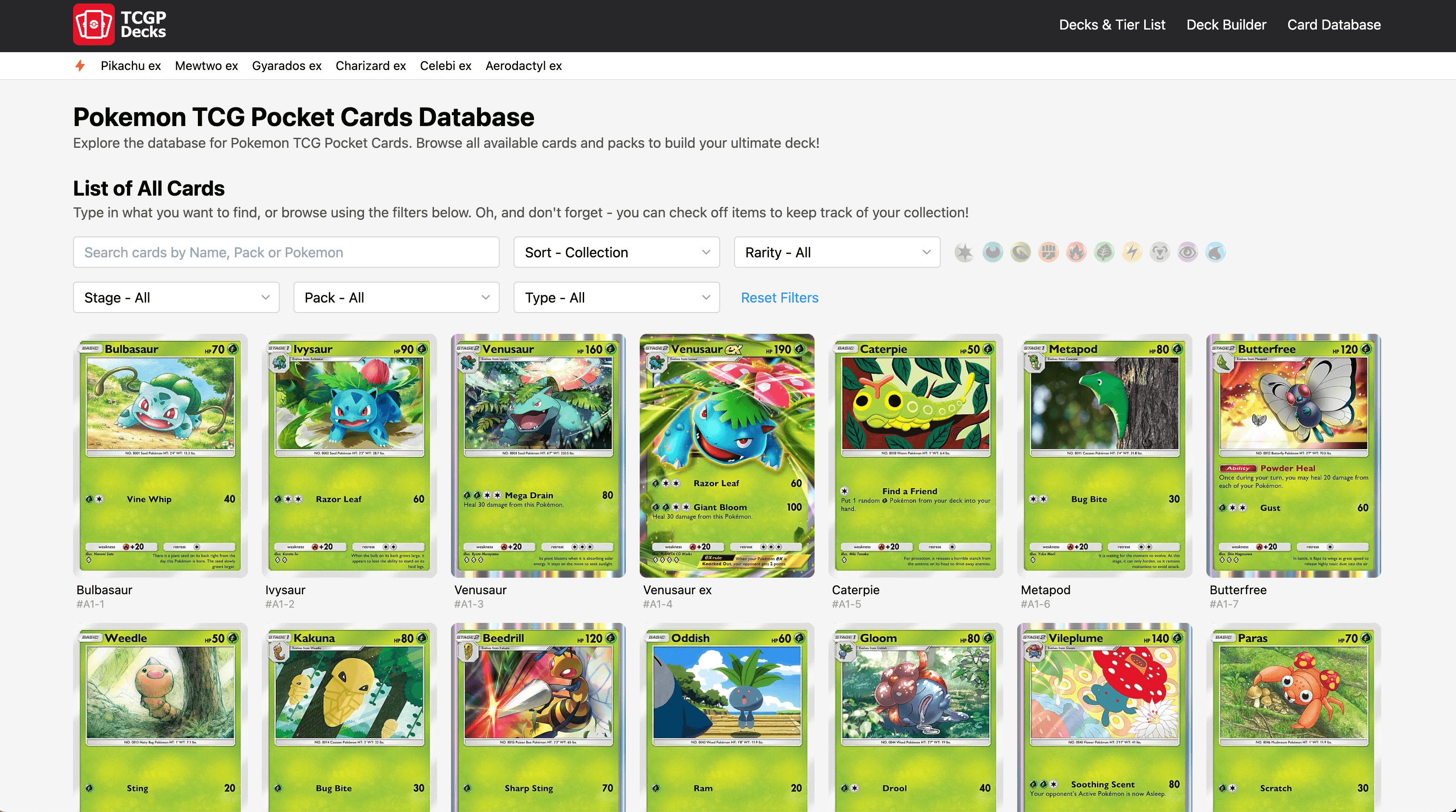Click 'Pokemon TCG Pocket Cards Database' heading
The width and height of the screenshot is (1456, 812).
(x=304, y=116)
